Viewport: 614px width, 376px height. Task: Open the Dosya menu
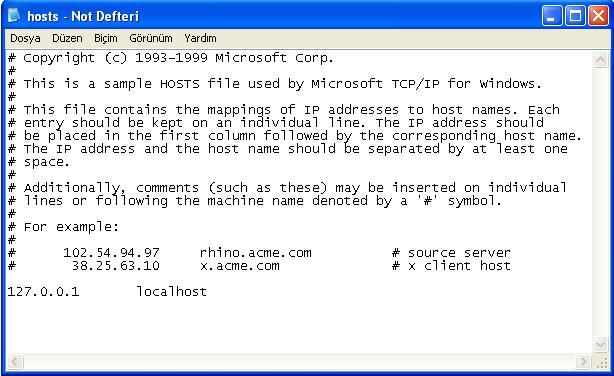click(25, 38)
